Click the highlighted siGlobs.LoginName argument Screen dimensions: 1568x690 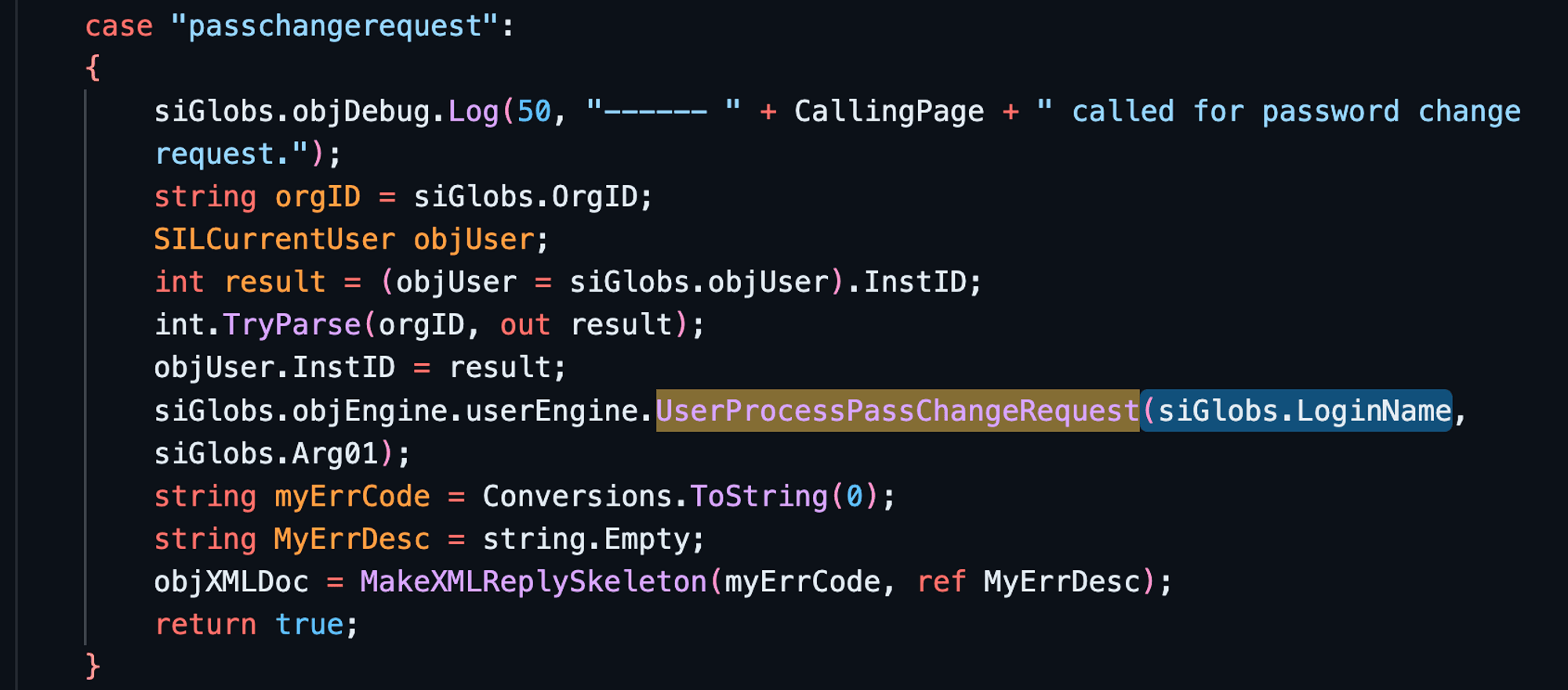tap(1304, 410)
